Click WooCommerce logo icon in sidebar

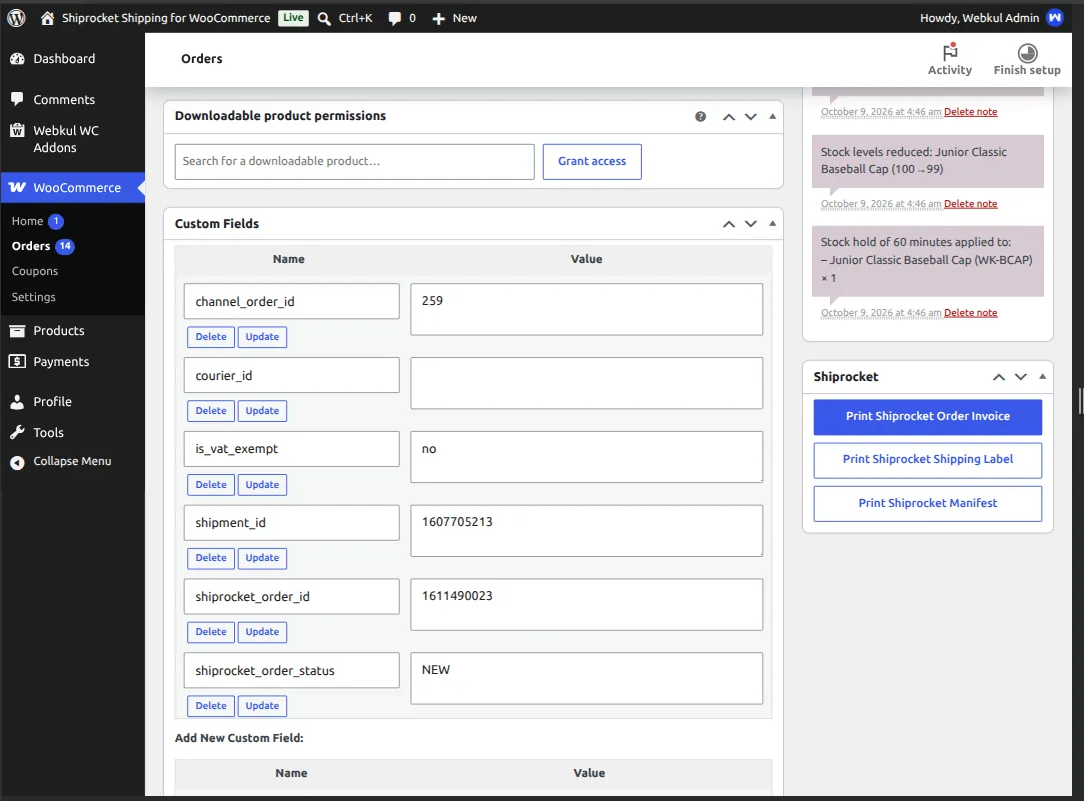click(17, 187)
